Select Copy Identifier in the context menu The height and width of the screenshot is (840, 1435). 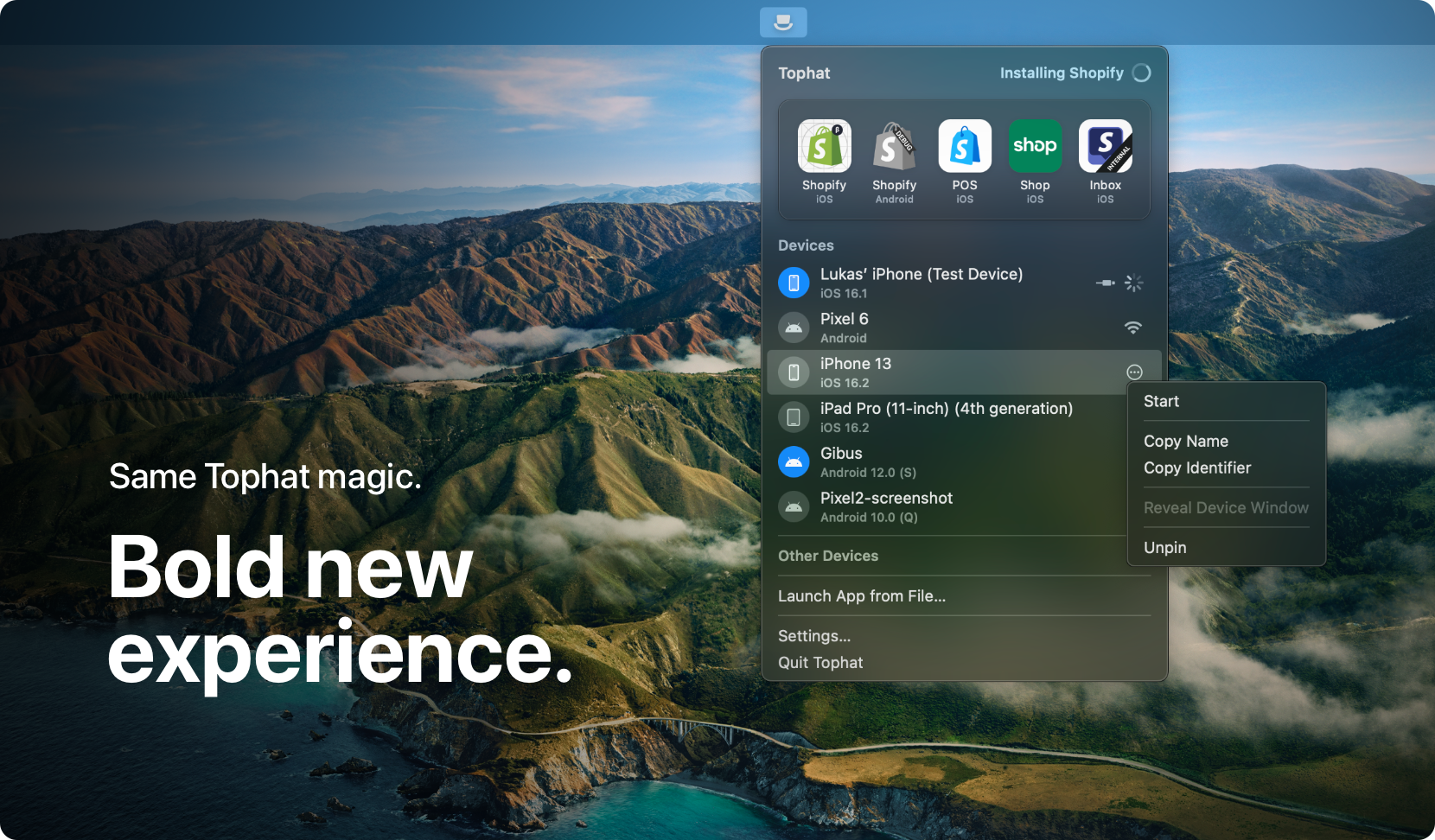(1197, 468)
